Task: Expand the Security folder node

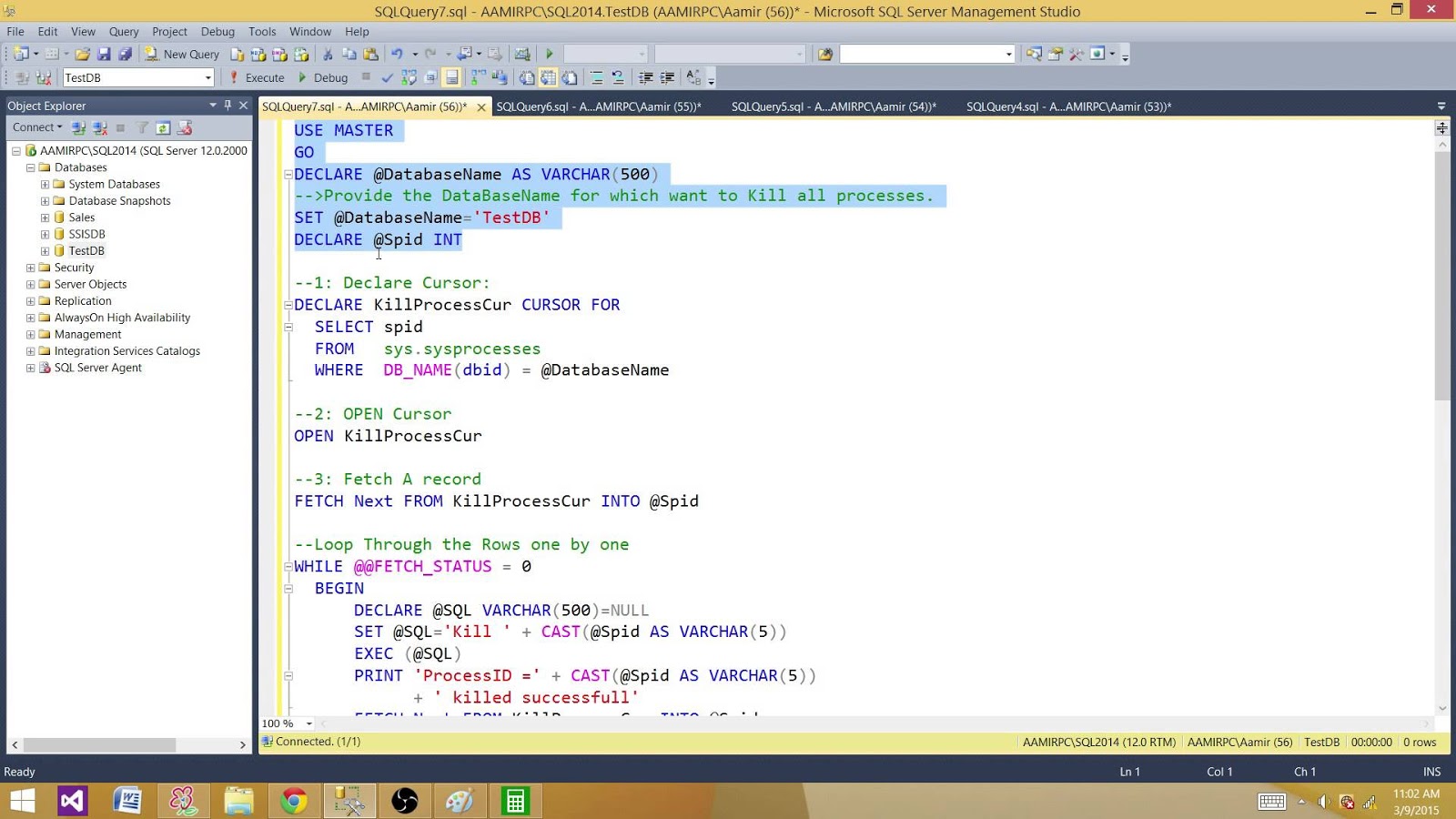Action: click(30, 268)
